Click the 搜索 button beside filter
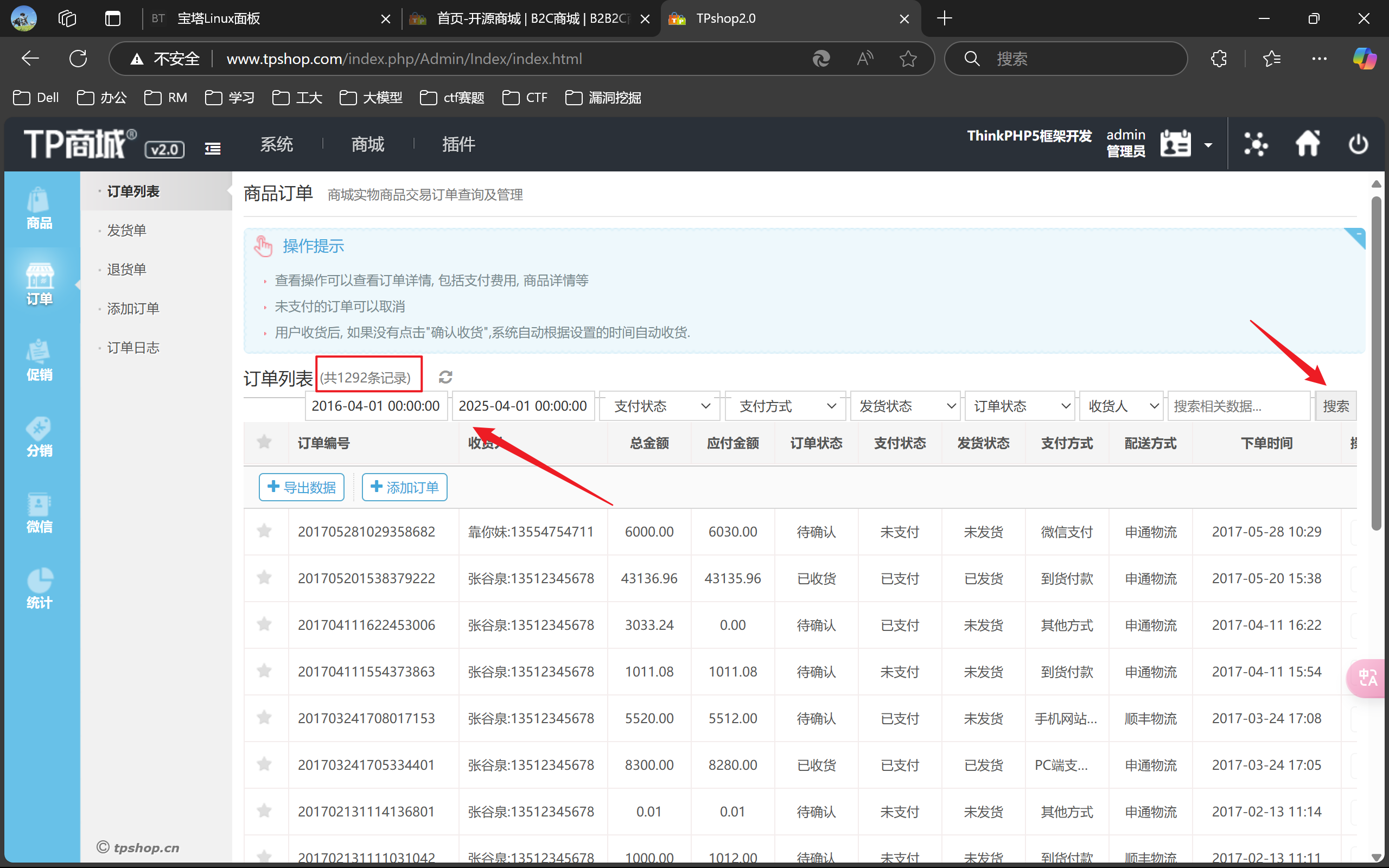The image size is (1389, 868). pyautogui.click(x=1335, y=406)
